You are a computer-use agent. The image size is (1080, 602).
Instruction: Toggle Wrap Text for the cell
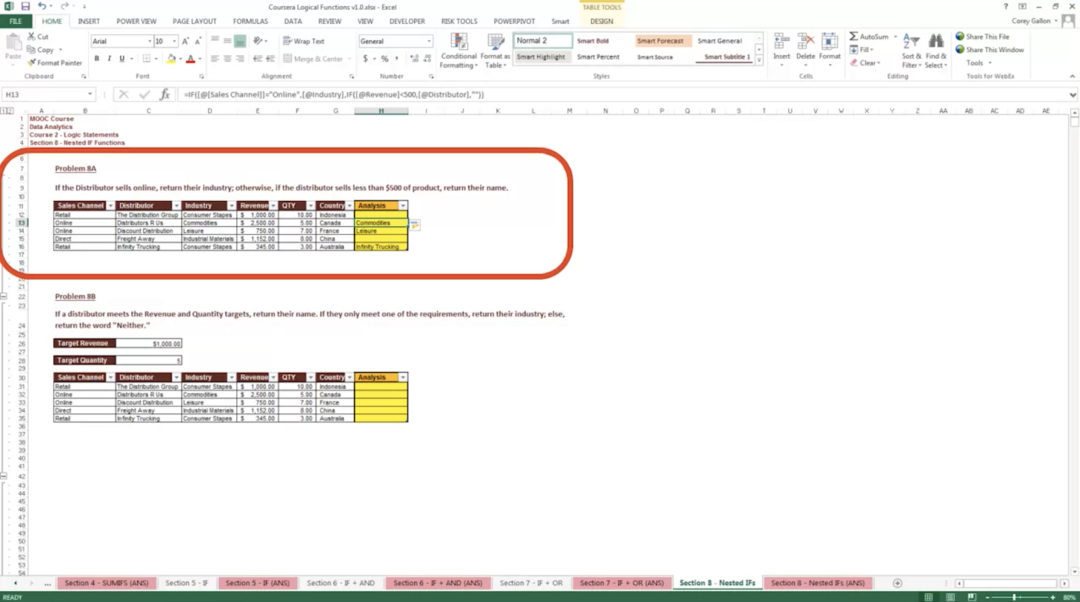(x=303, y=41)
